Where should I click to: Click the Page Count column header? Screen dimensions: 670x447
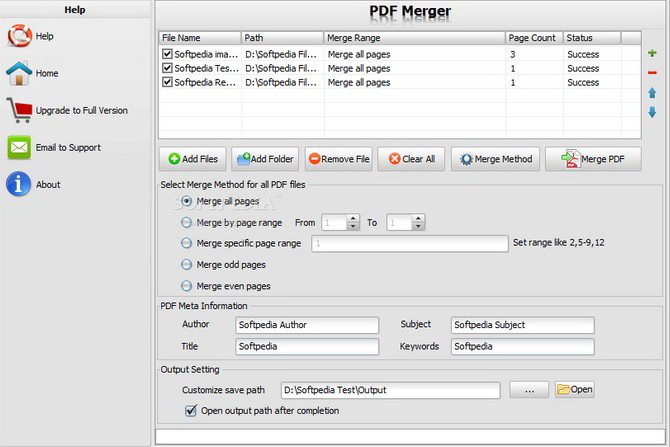[534, 38]
